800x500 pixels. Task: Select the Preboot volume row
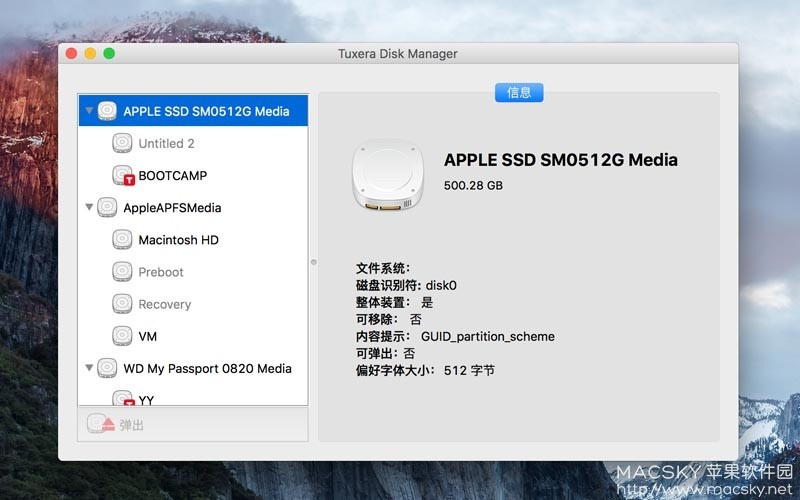pyautogui.click(x=193, y=272)
